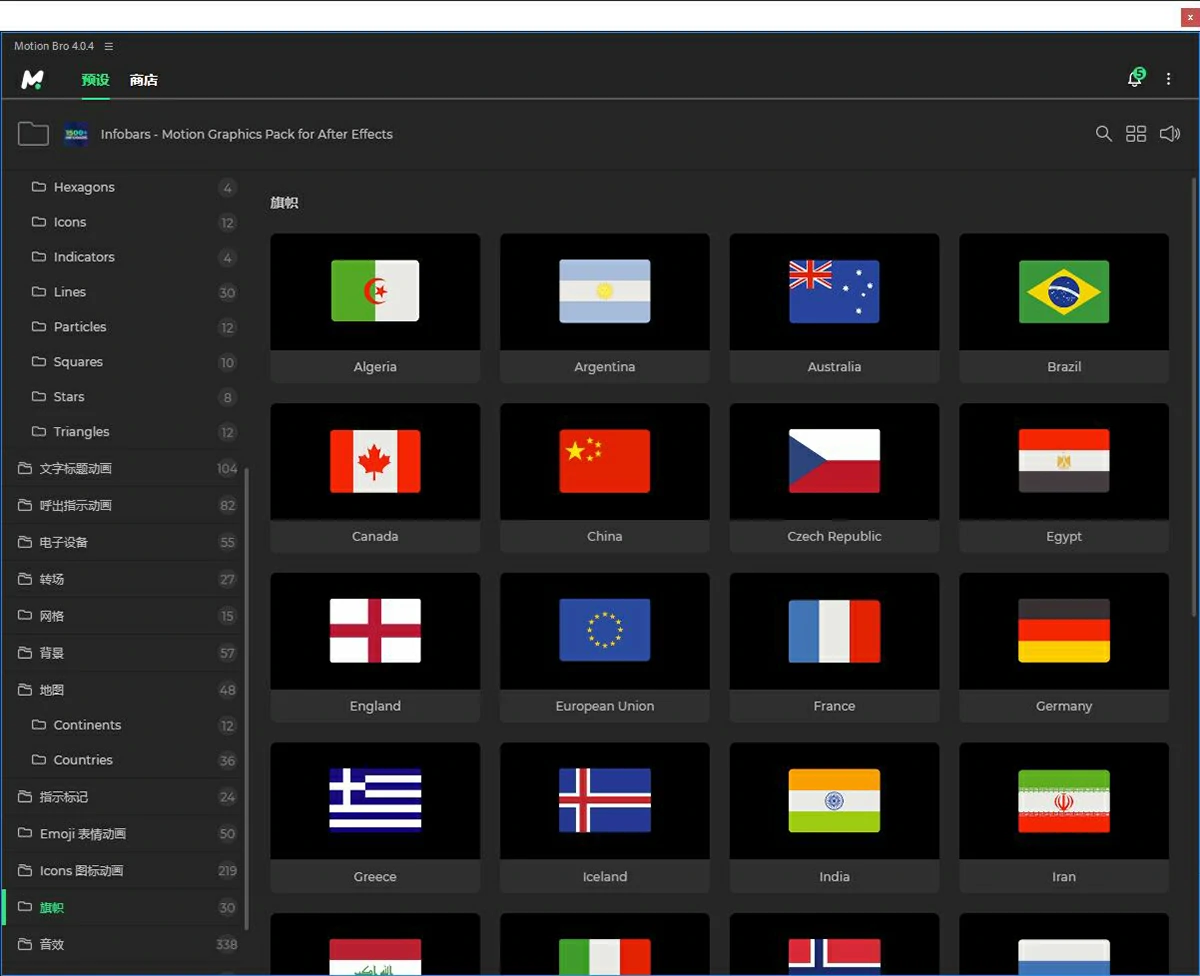Viewport: 1200px width, 976px height.
Task: Select the Australia flag preset
Action: click(x=834, y=308)
